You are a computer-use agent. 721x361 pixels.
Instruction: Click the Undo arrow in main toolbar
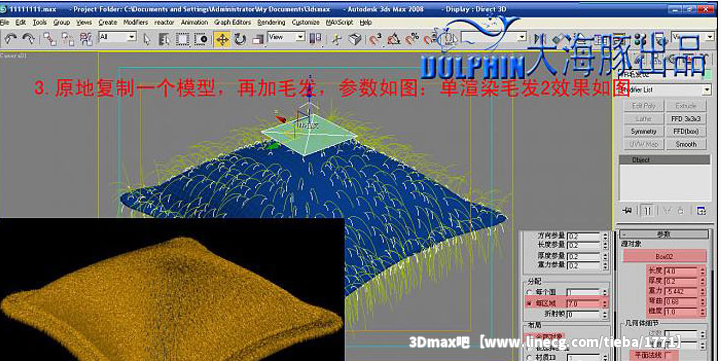click(x=11, y=40)
